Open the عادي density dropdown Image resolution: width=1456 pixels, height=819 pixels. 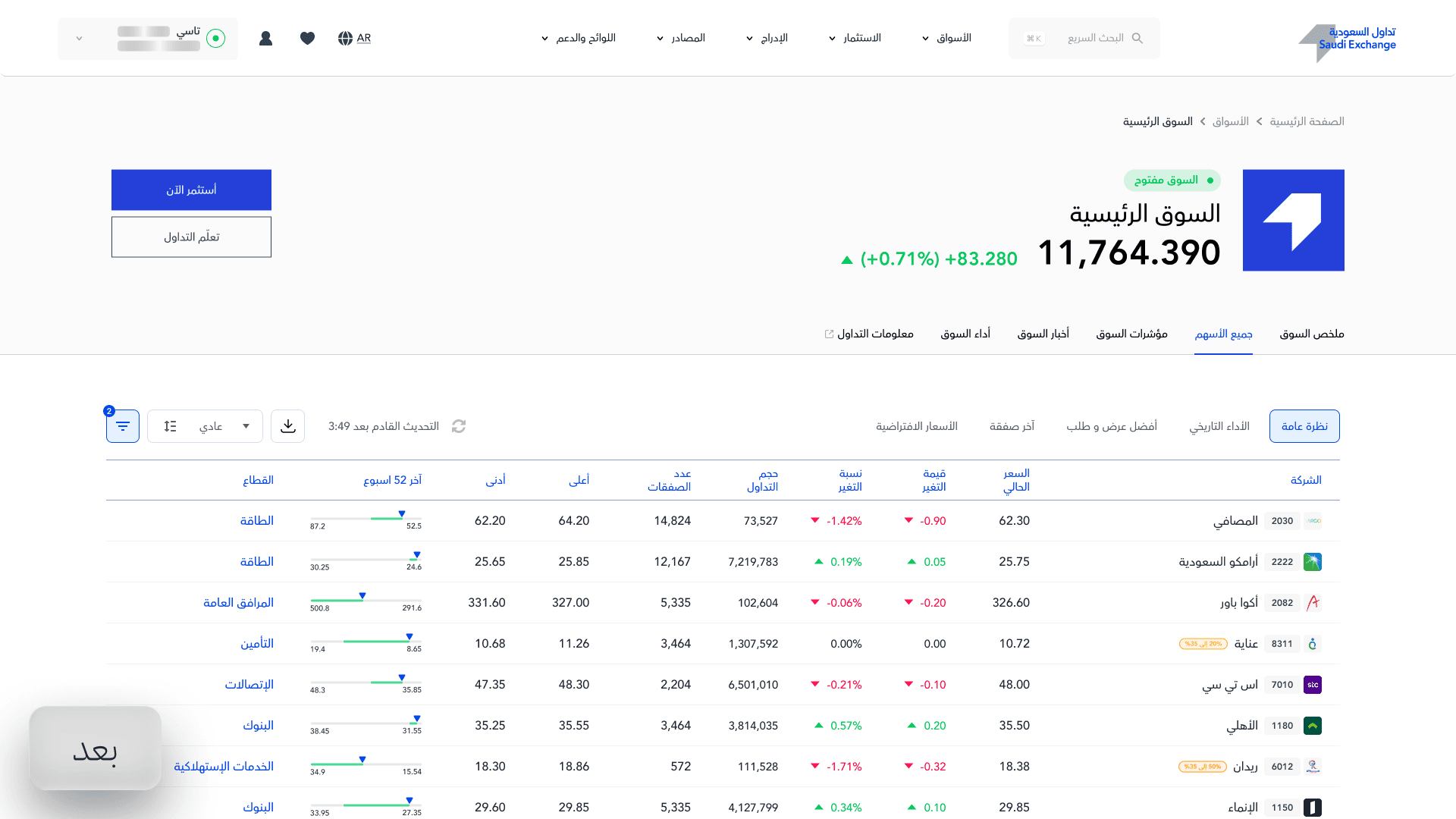(206, 426)
